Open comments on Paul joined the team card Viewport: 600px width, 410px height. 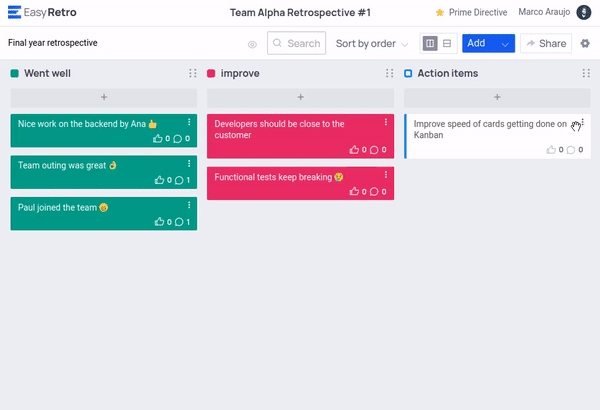(x=178, y=222)
